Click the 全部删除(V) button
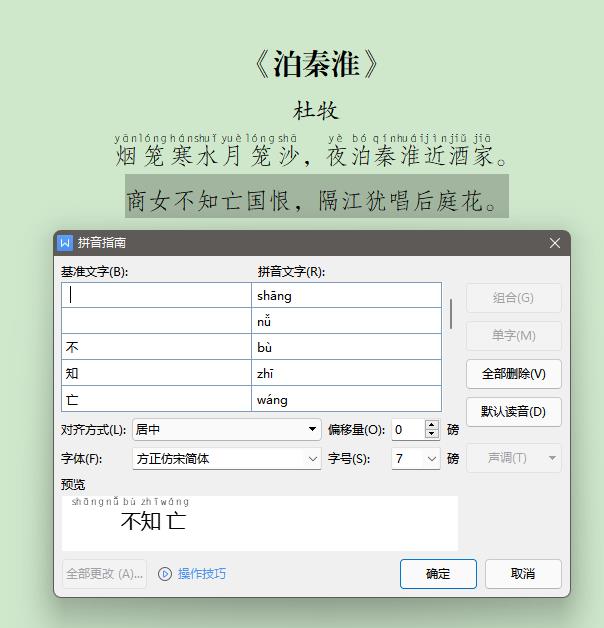The height and width of the screenshot is (628, 604). (514, 374)
